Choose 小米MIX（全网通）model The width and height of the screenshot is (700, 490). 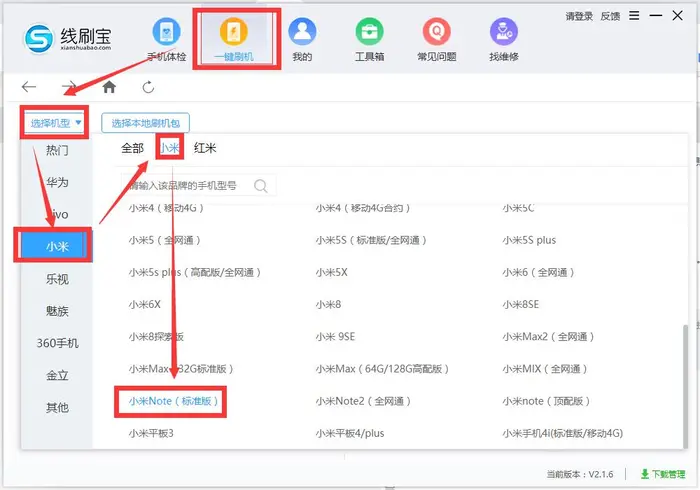coord(545,369)
